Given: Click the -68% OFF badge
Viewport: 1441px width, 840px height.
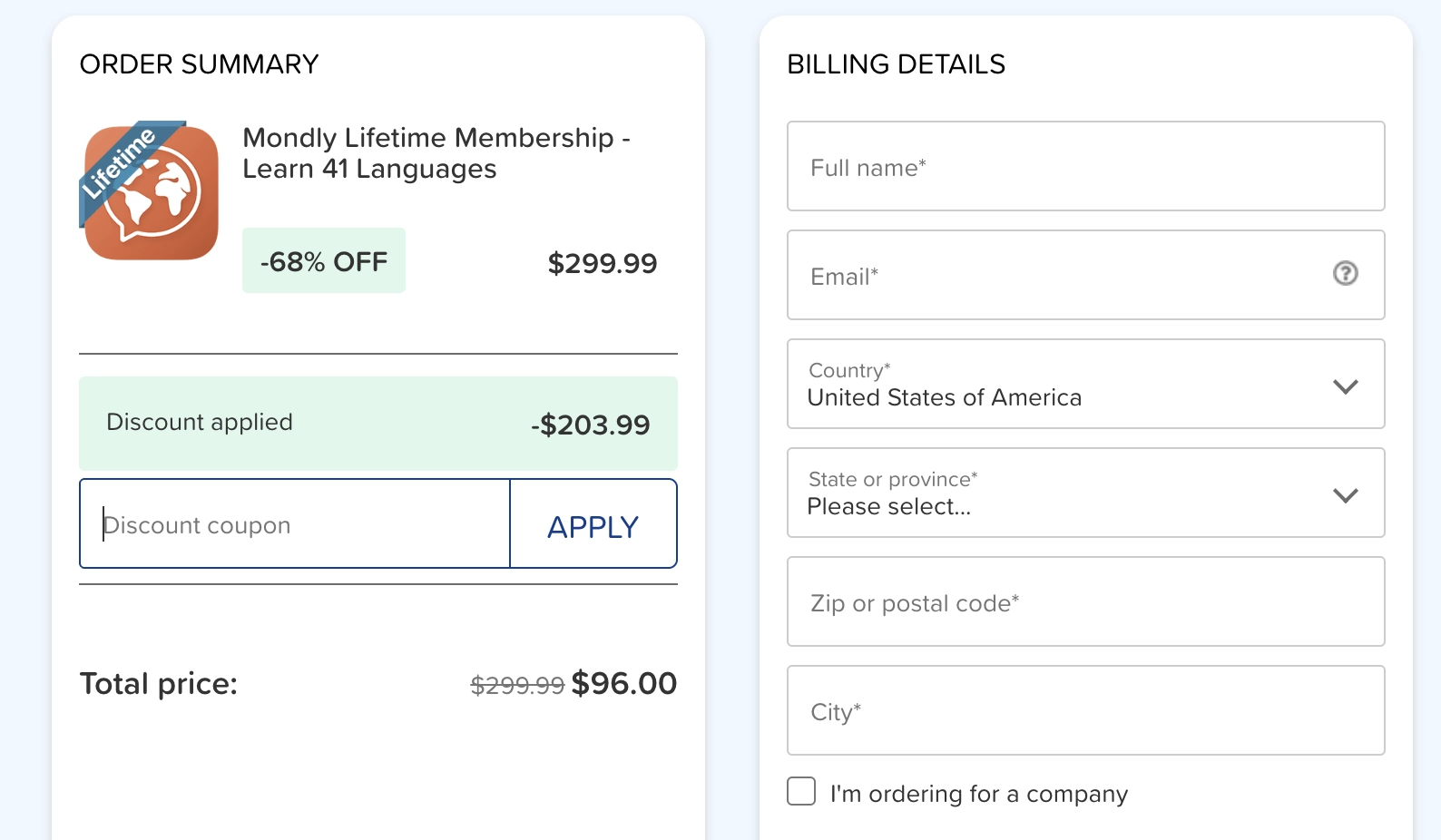Looking at the screenshot, I should click(x=324, y=261).
